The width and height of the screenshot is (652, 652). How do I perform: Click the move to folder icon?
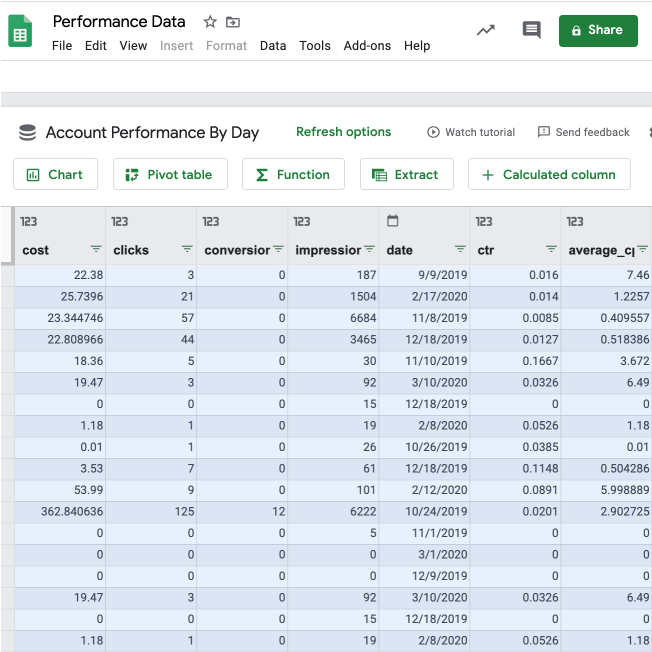click(x=233, y=22)
